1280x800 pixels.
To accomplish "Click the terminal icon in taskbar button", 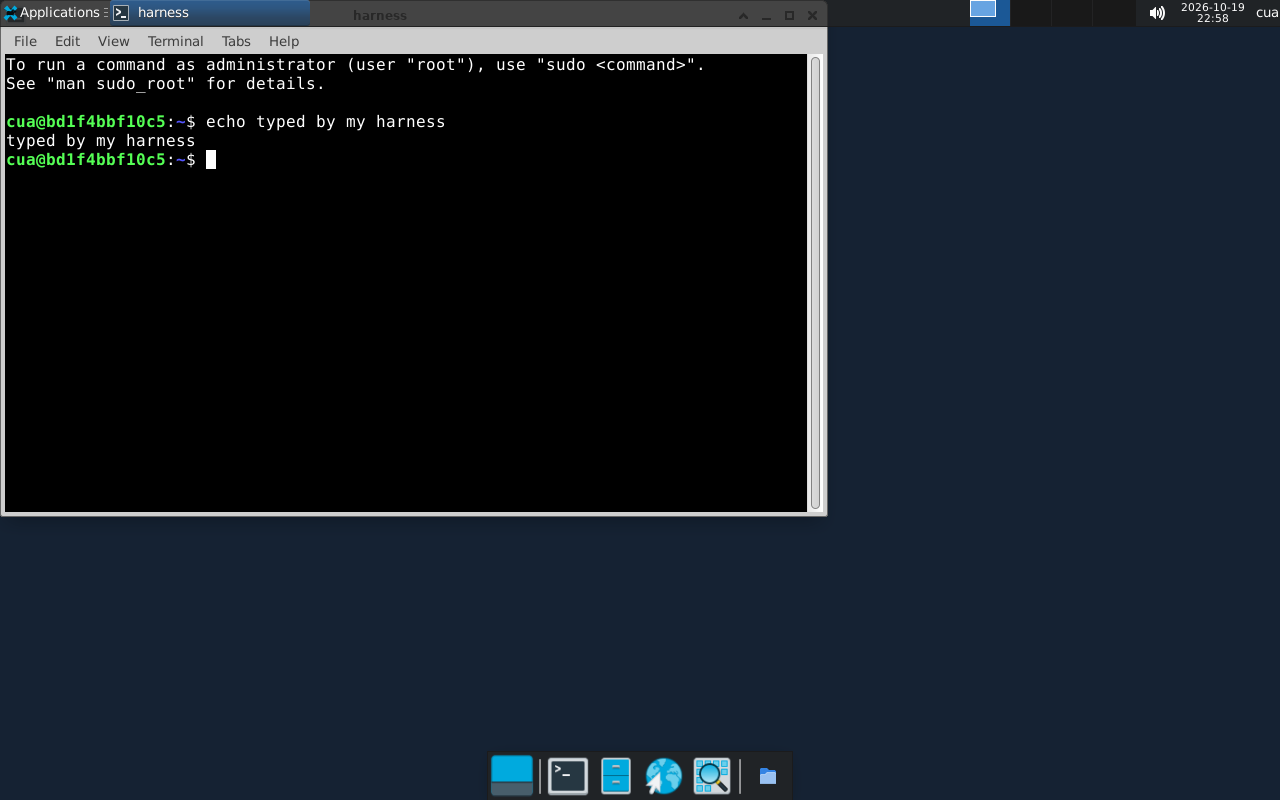I will (x=121, y=13).
